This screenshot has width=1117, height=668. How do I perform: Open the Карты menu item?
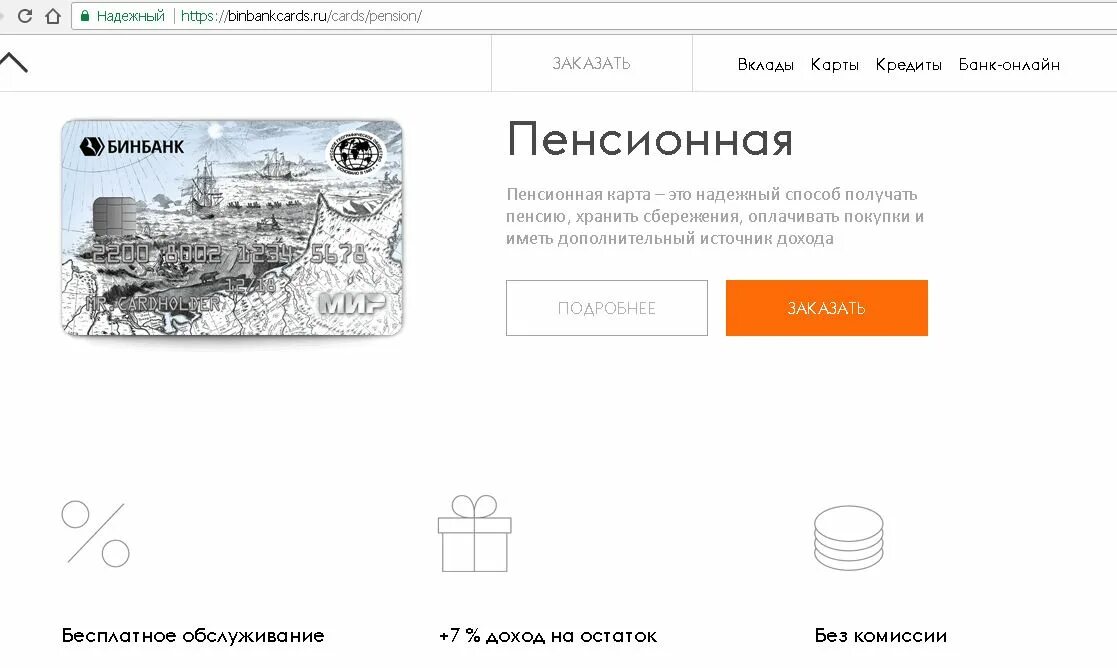click(835, 65)
